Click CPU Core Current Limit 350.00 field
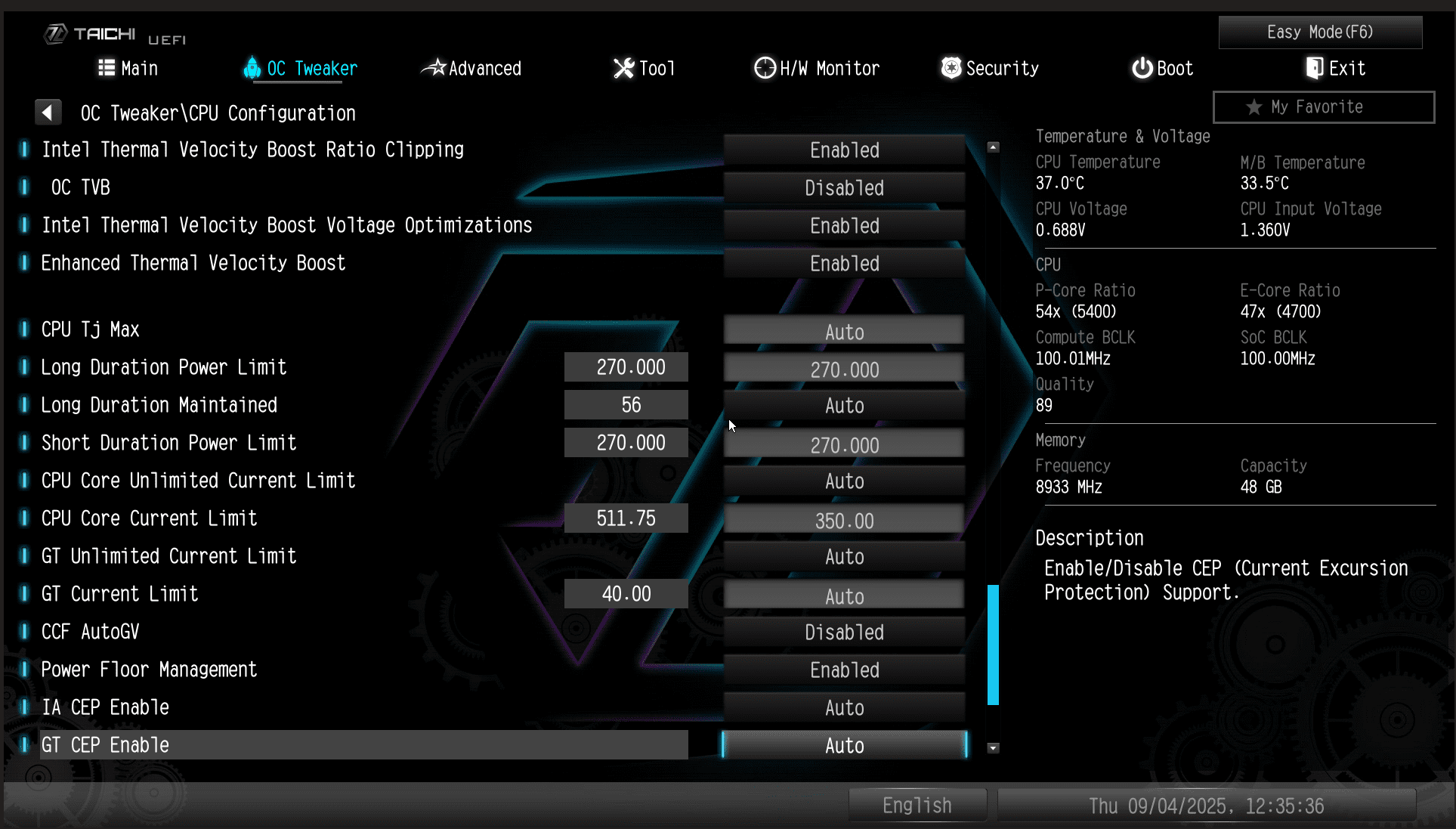 click(844, 520)
